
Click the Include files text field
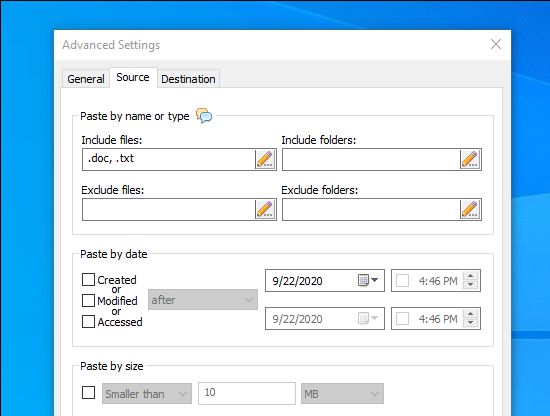(168, 160)
